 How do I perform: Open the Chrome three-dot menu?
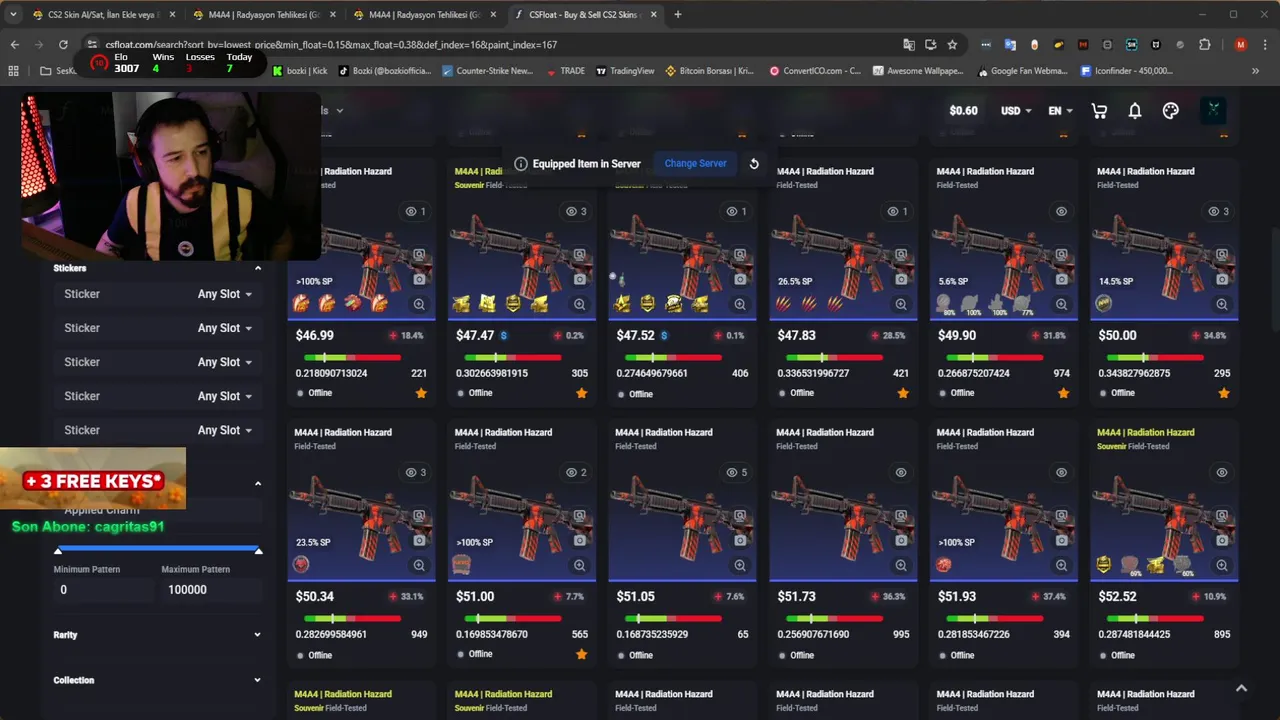point(1263,45)
